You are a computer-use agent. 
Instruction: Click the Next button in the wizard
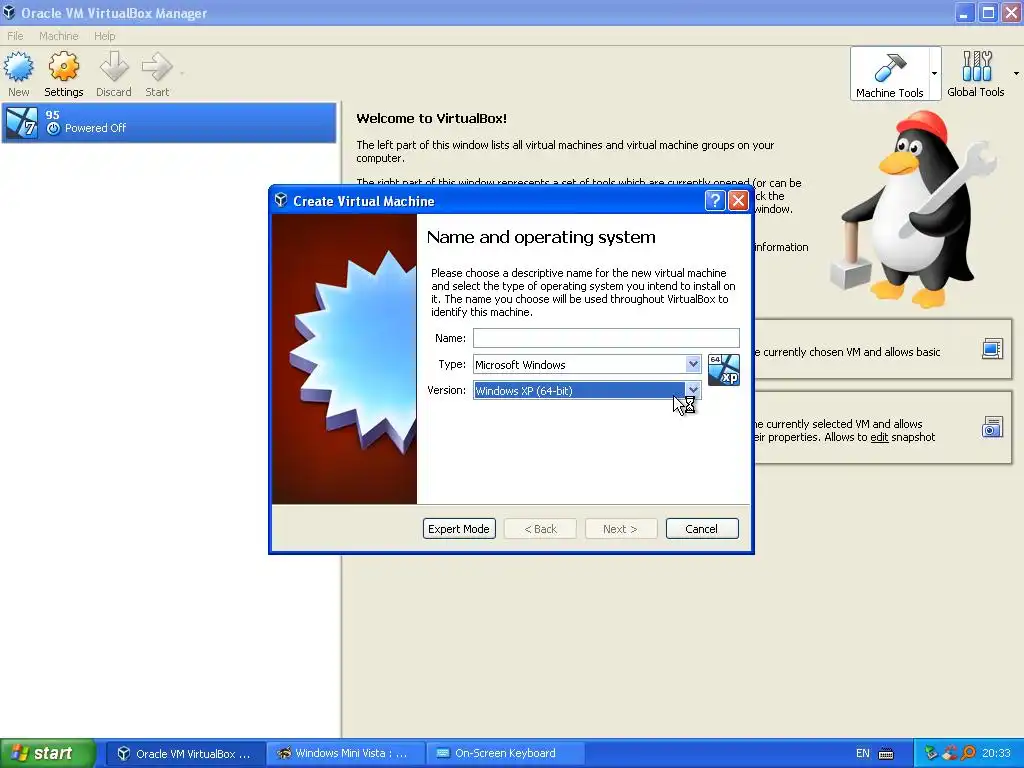pyautogui.click(x=620, y=529)
